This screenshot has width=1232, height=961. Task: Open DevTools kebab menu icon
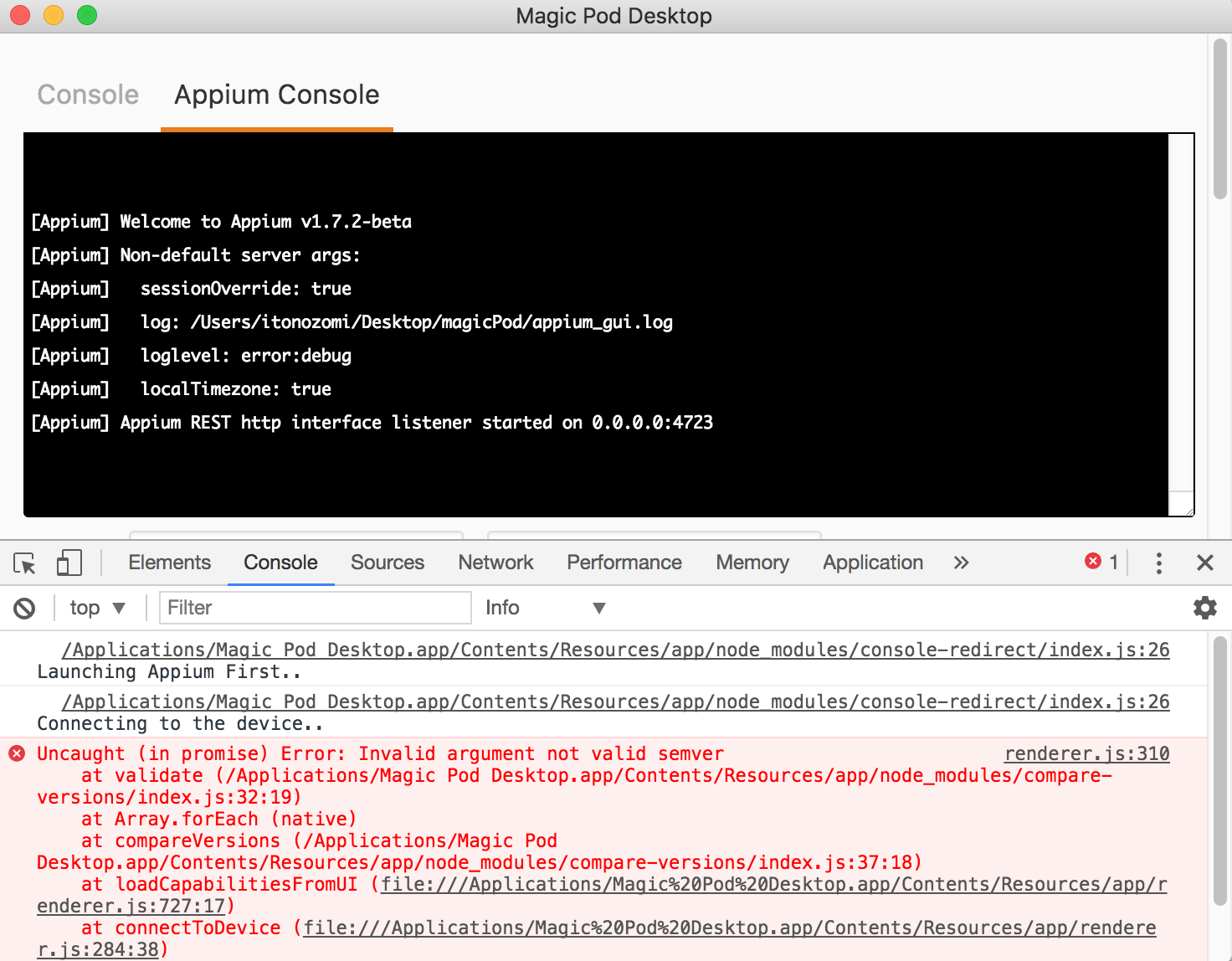(x=1158, y=563)
